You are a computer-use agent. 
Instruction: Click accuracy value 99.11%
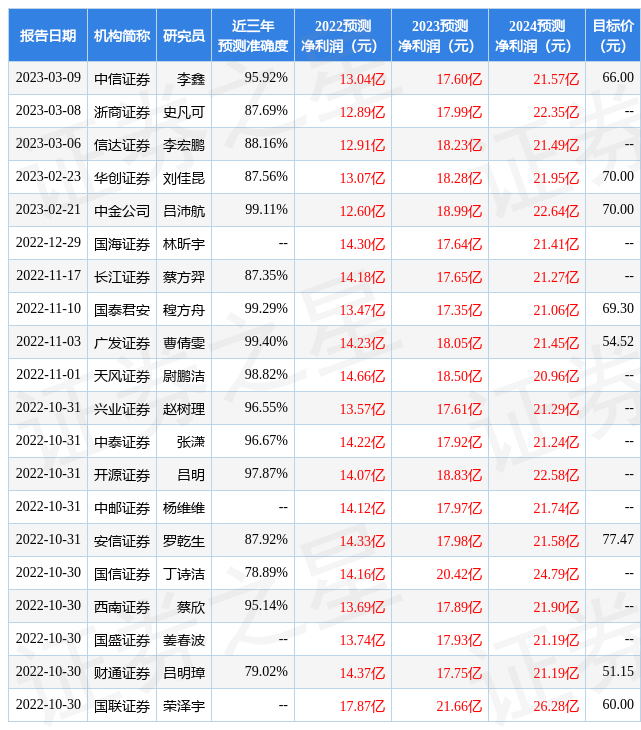(266, 210)
